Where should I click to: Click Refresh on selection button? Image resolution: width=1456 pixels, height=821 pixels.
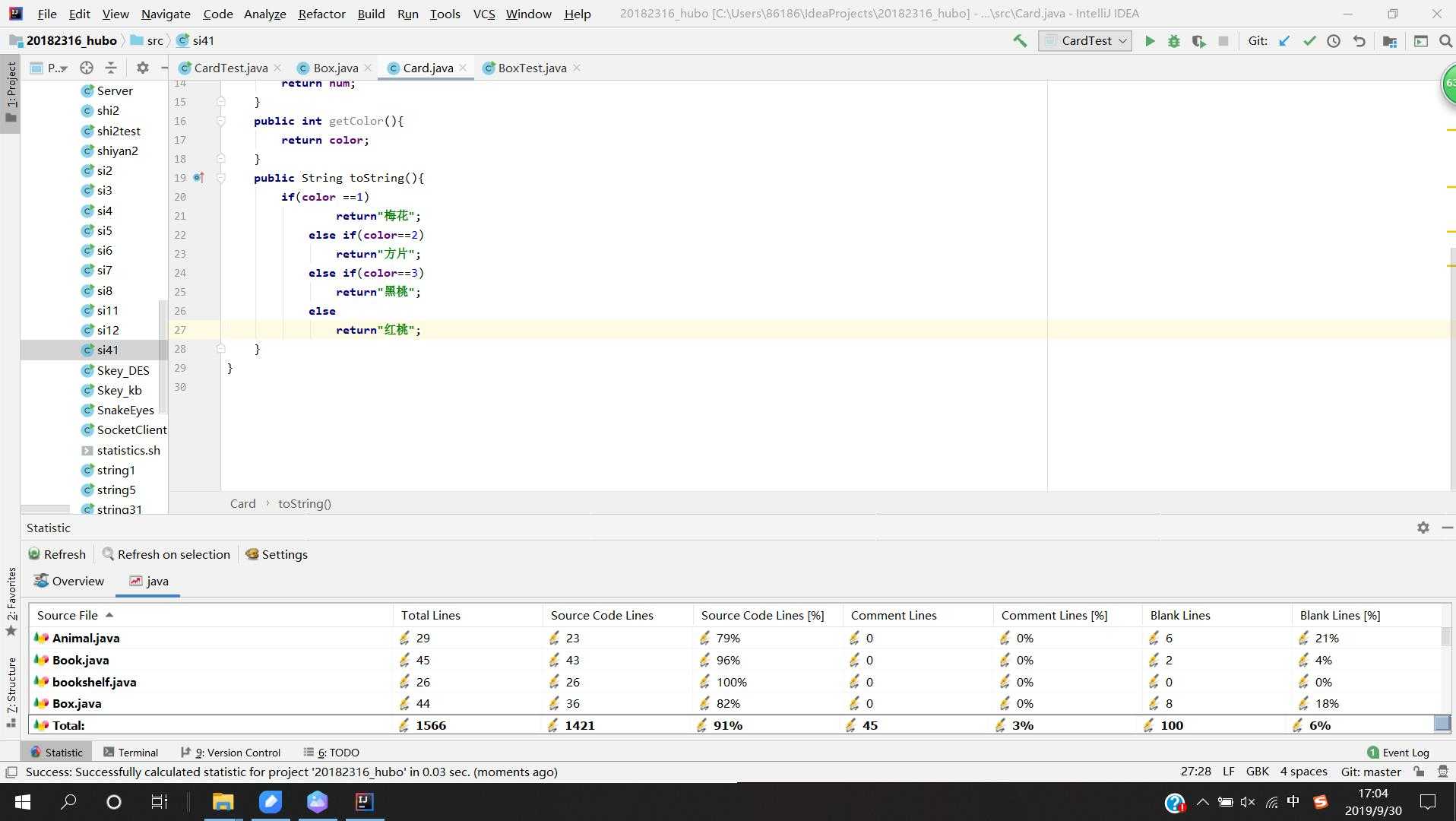[166, 554]
